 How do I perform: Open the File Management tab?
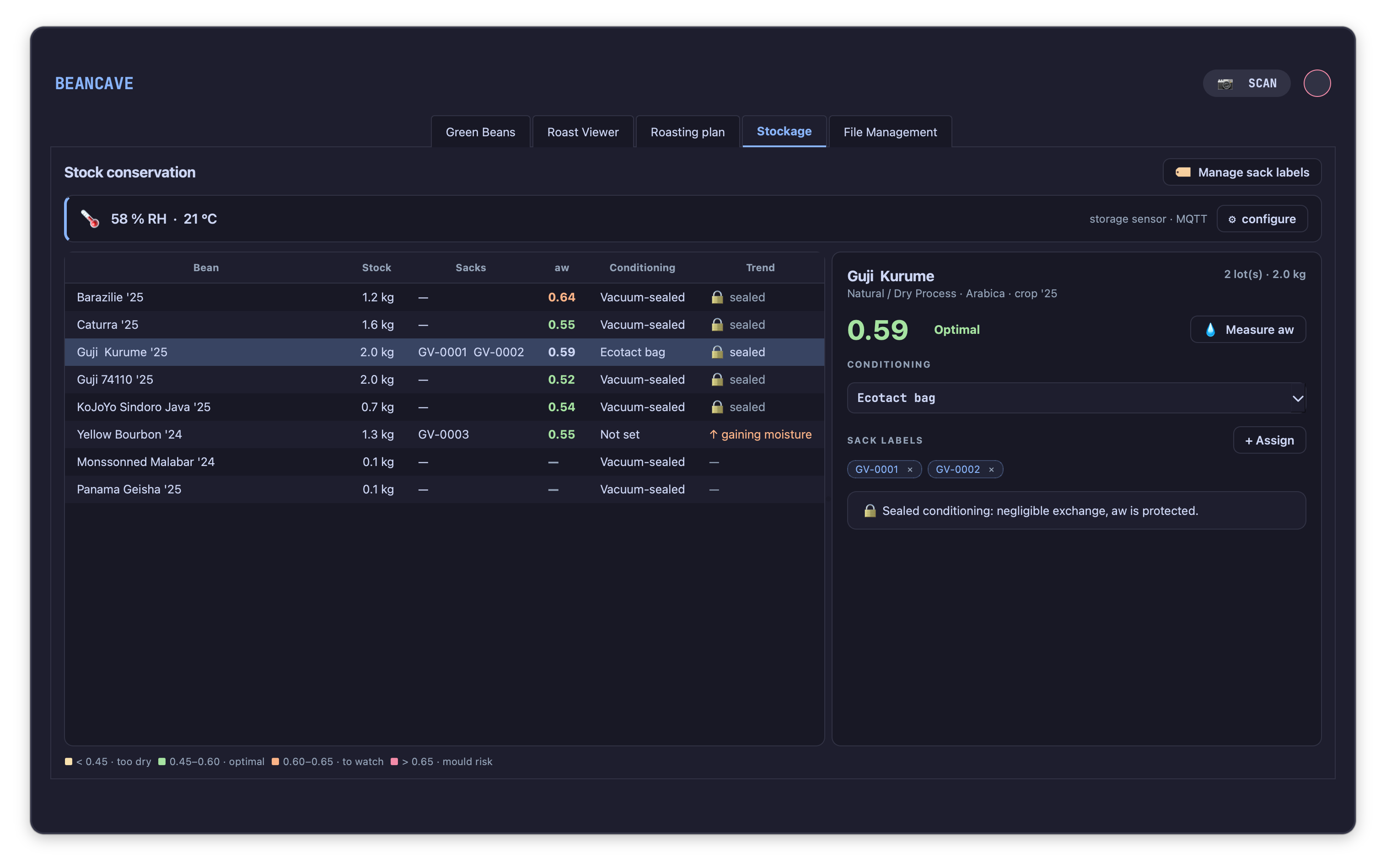pyautogui.click(x=890, y=132)
